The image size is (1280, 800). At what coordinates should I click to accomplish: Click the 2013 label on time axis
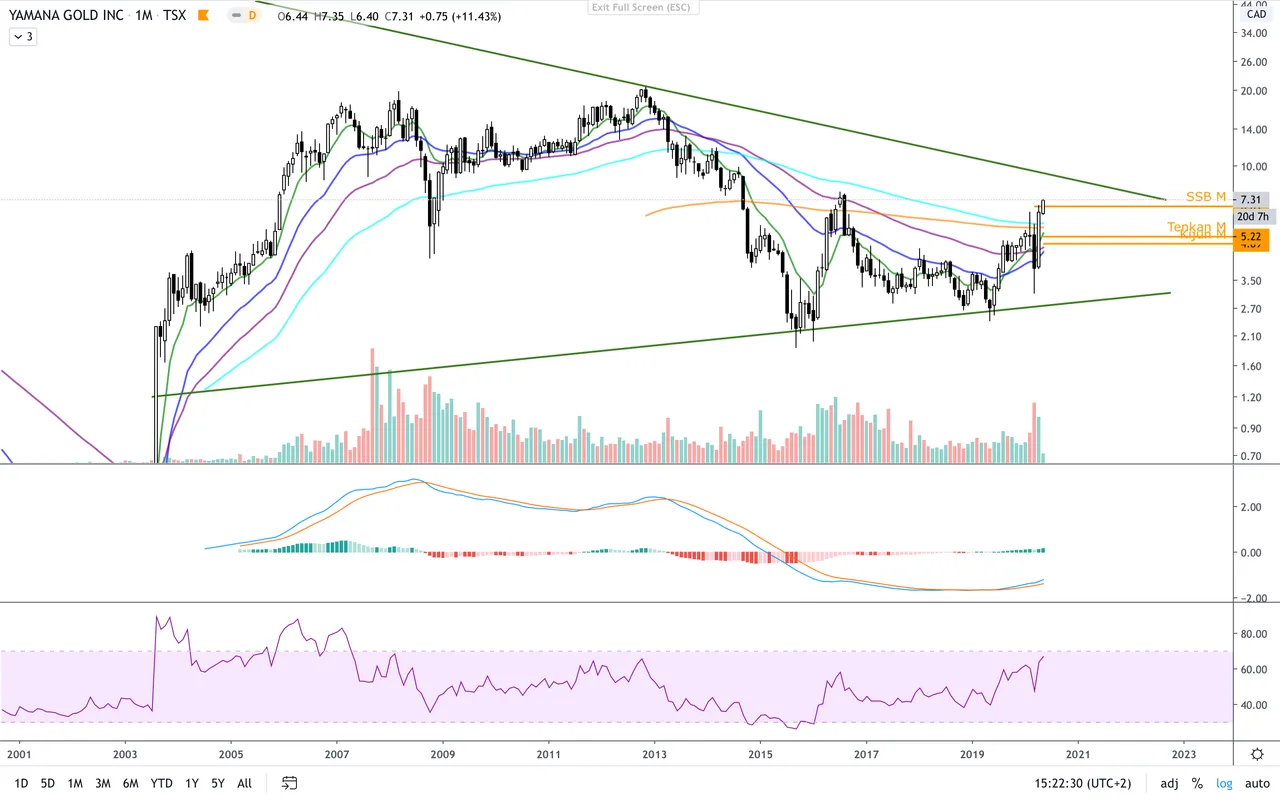654,754
